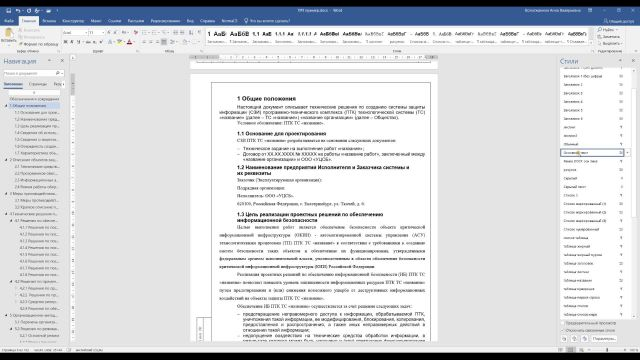640x360 pixels.
Task: Collapse the 3 Меры heading in navigation
Action: click(x=6, y=193)
